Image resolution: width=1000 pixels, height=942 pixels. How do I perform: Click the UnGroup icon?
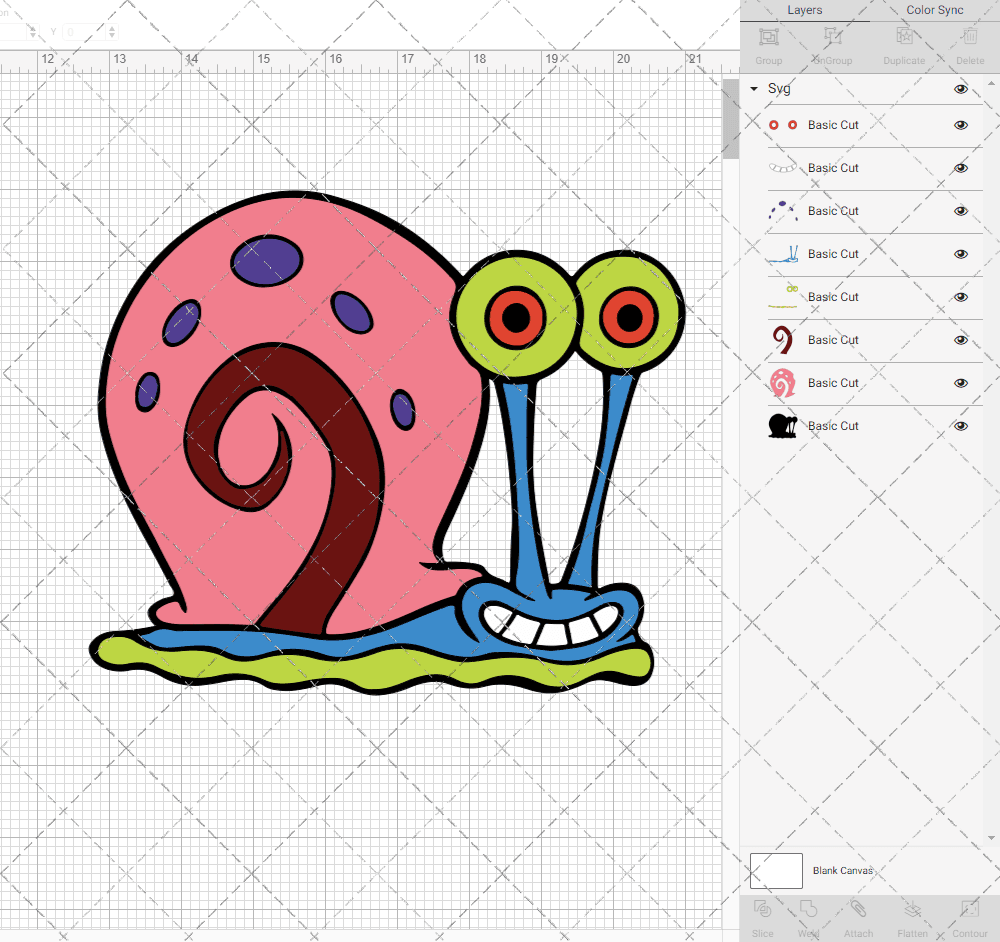click(x=832, y=37)
